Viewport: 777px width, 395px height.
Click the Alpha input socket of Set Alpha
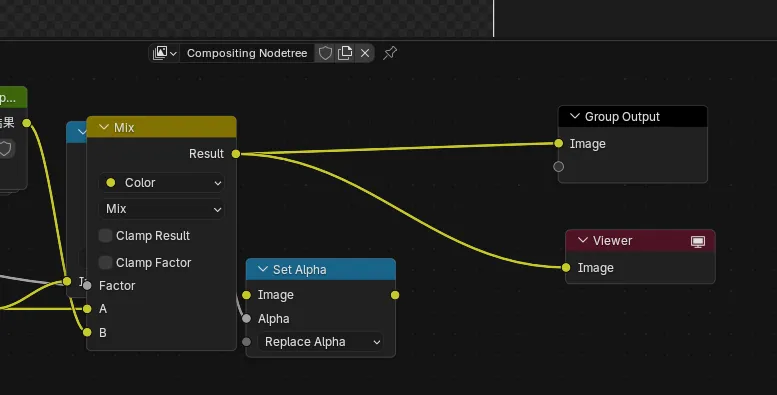click(x=246, y=319)
